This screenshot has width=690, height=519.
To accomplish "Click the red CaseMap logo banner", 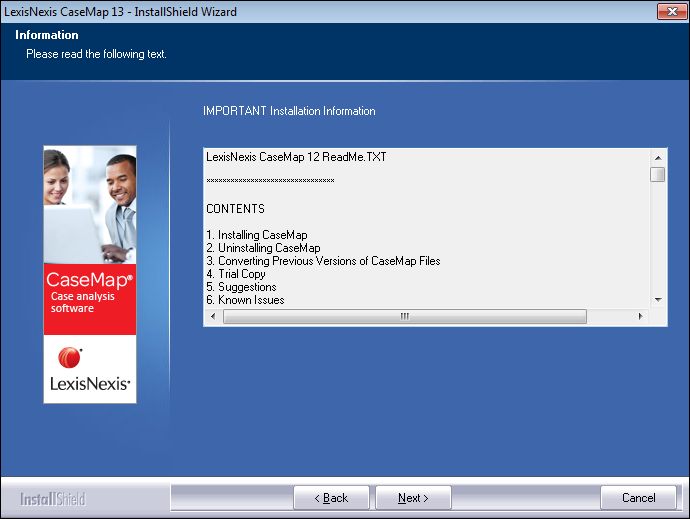I will click(x=90, y=295).
